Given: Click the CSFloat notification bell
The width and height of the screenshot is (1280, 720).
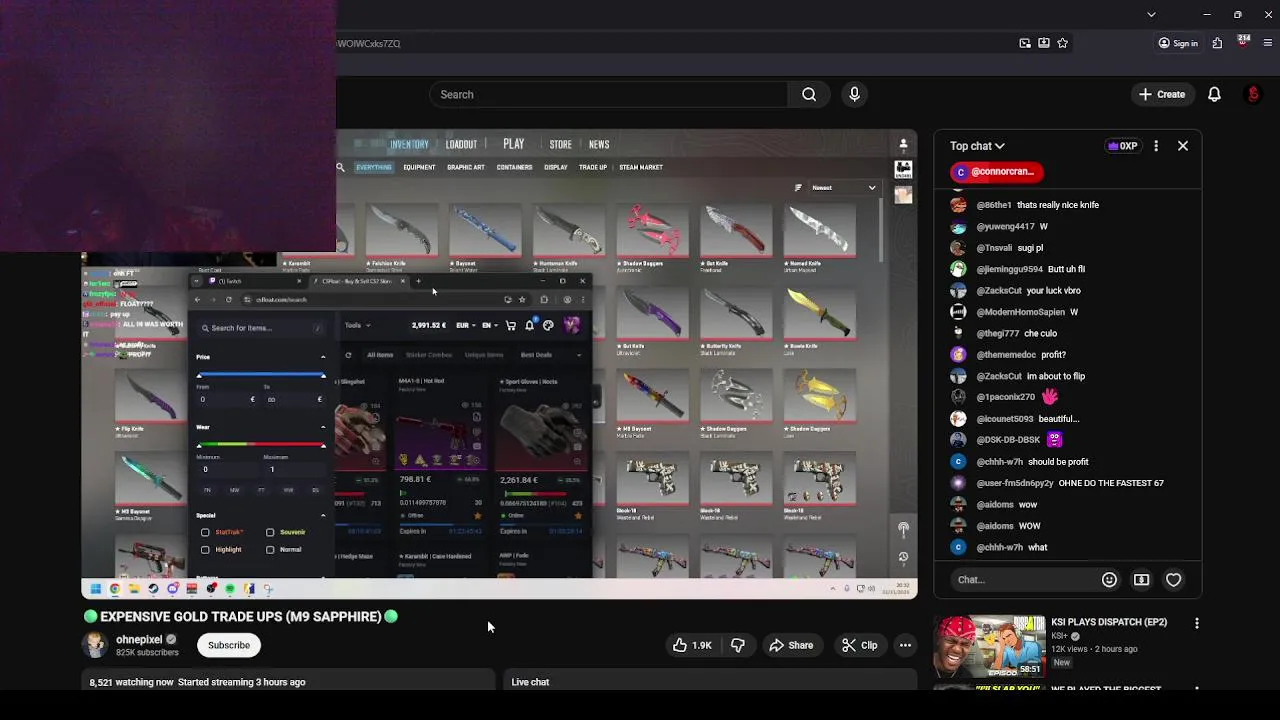Looking at the screenshot, I should [530, 325].
